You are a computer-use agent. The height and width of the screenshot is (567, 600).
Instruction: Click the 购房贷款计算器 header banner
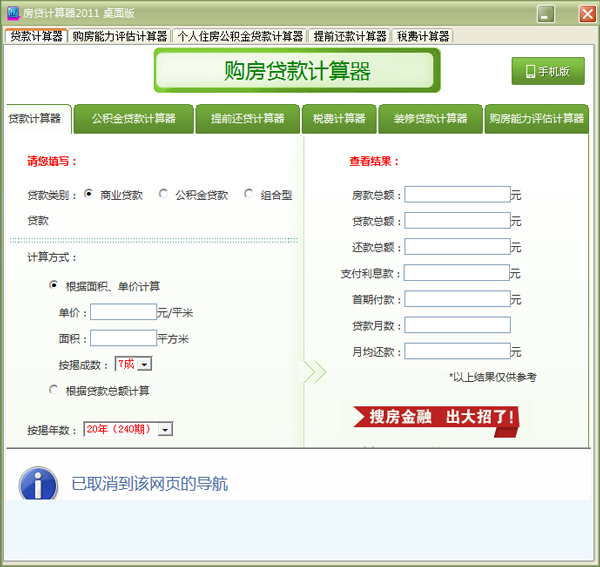297,70
